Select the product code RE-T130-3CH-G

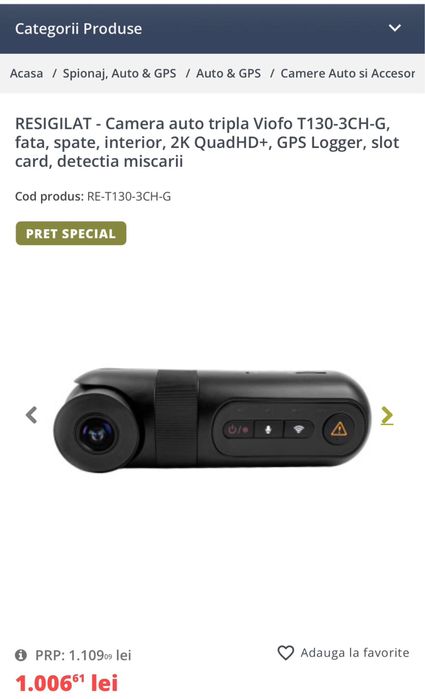point(129,197)
